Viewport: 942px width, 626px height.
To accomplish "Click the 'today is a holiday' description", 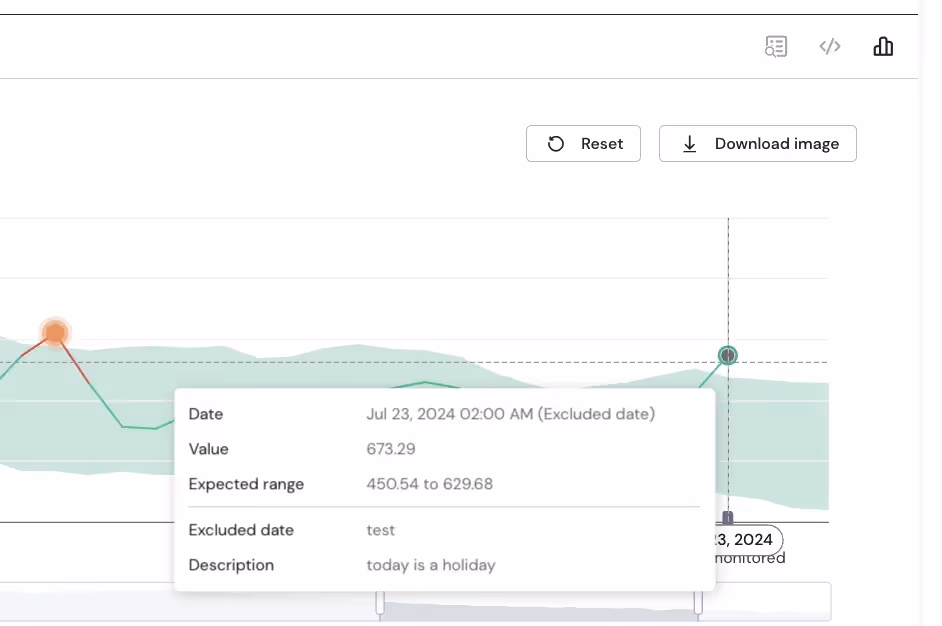I will (x=431, y=565).
